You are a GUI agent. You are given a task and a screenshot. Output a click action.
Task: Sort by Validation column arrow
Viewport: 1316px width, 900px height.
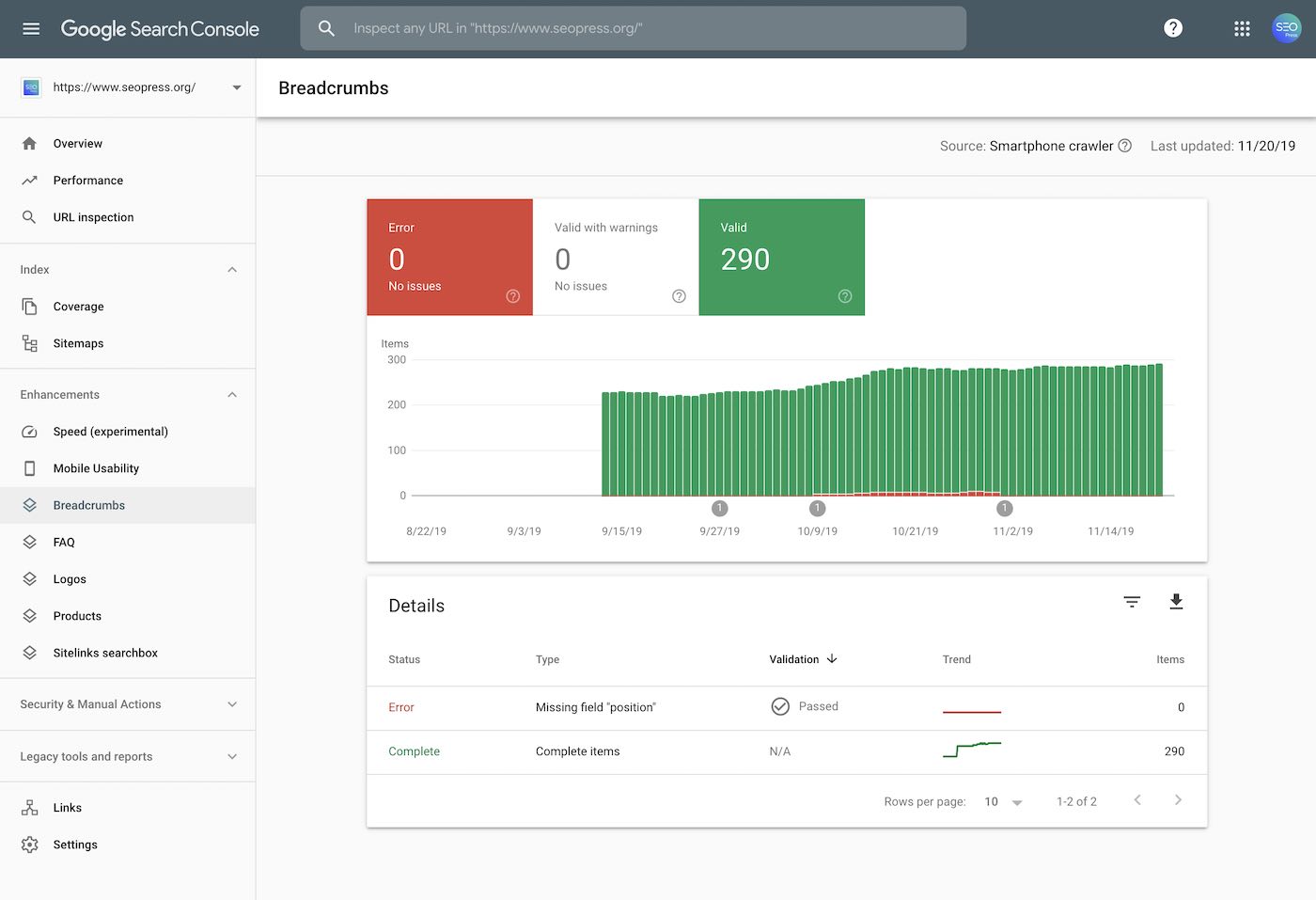(832, 659)
